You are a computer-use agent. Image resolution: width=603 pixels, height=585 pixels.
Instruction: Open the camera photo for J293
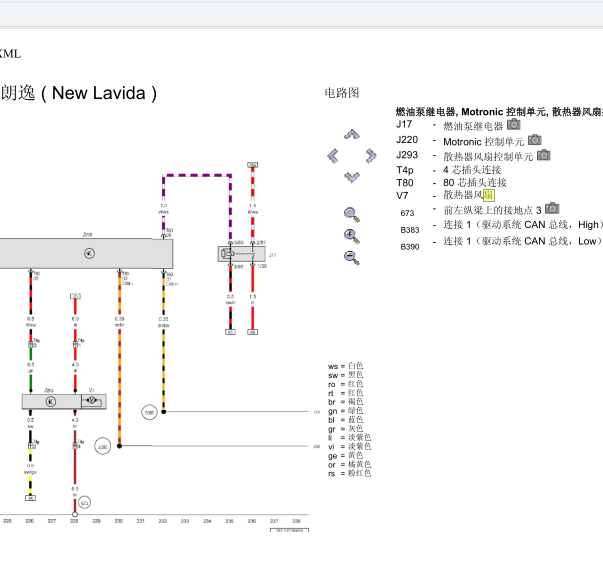point(543,155)
